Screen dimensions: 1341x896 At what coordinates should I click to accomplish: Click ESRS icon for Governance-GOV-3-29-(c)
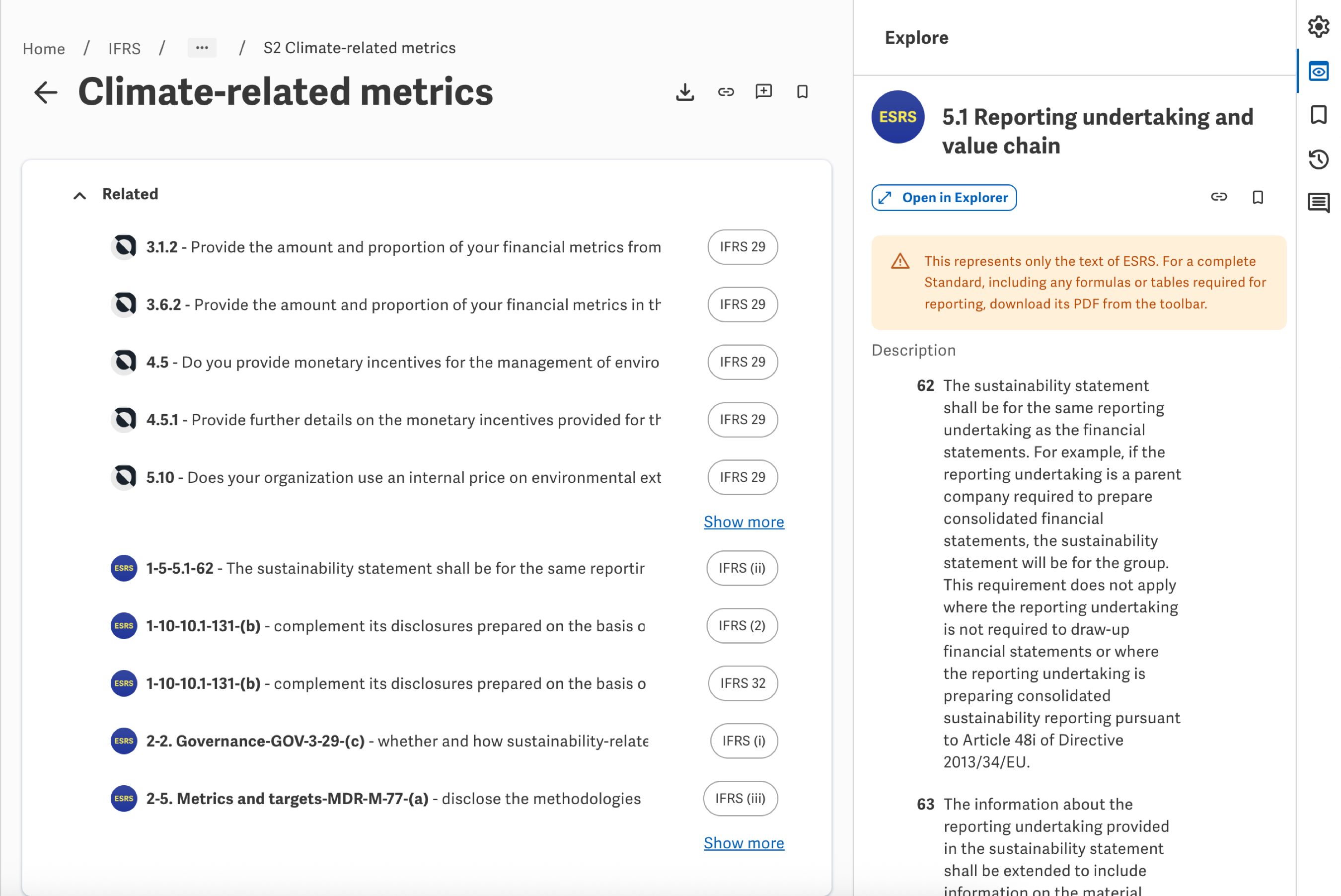tap(124, 741)
